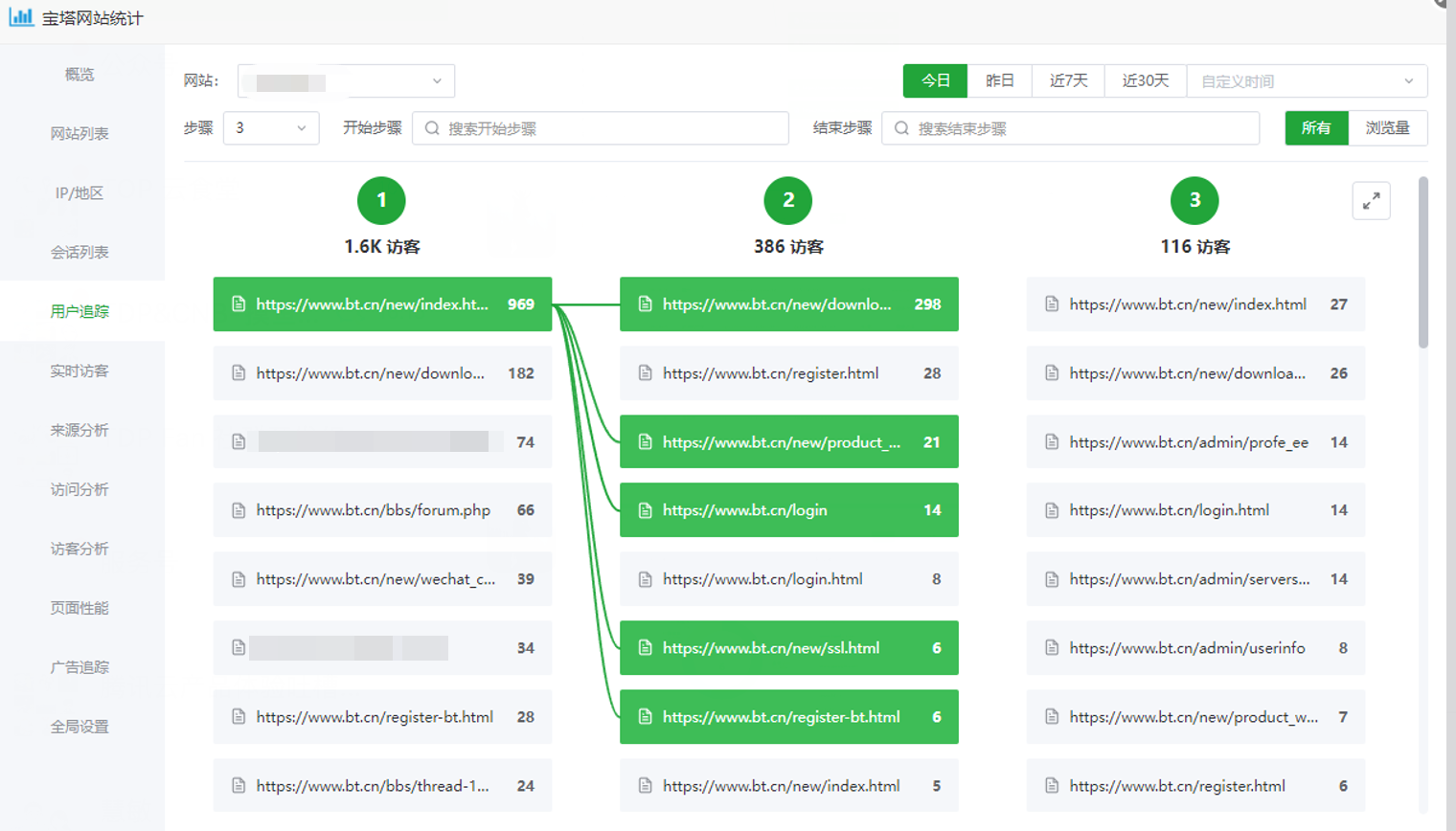Click the green step 3 circle
1456x831 pixels.
[x=1194, y=200]
